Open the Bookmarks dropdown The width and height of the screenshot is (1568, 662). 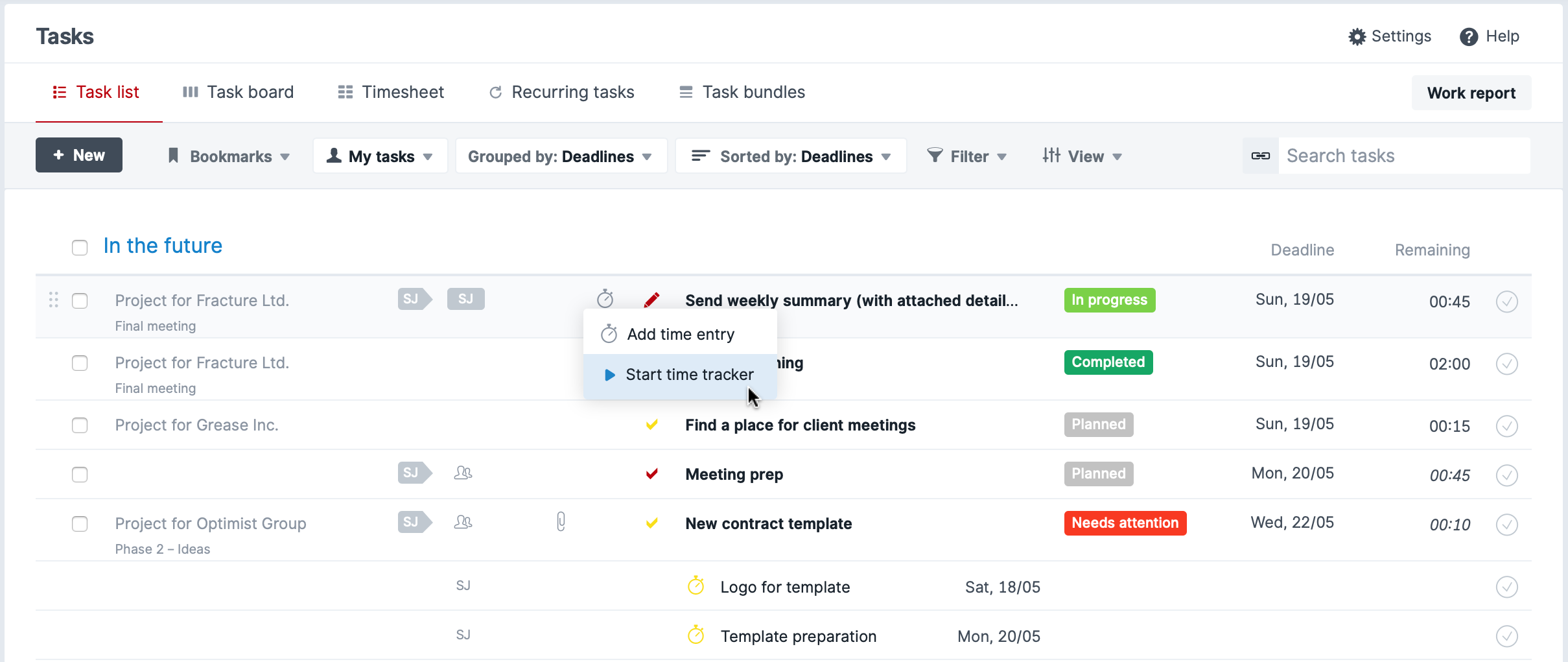228,156
